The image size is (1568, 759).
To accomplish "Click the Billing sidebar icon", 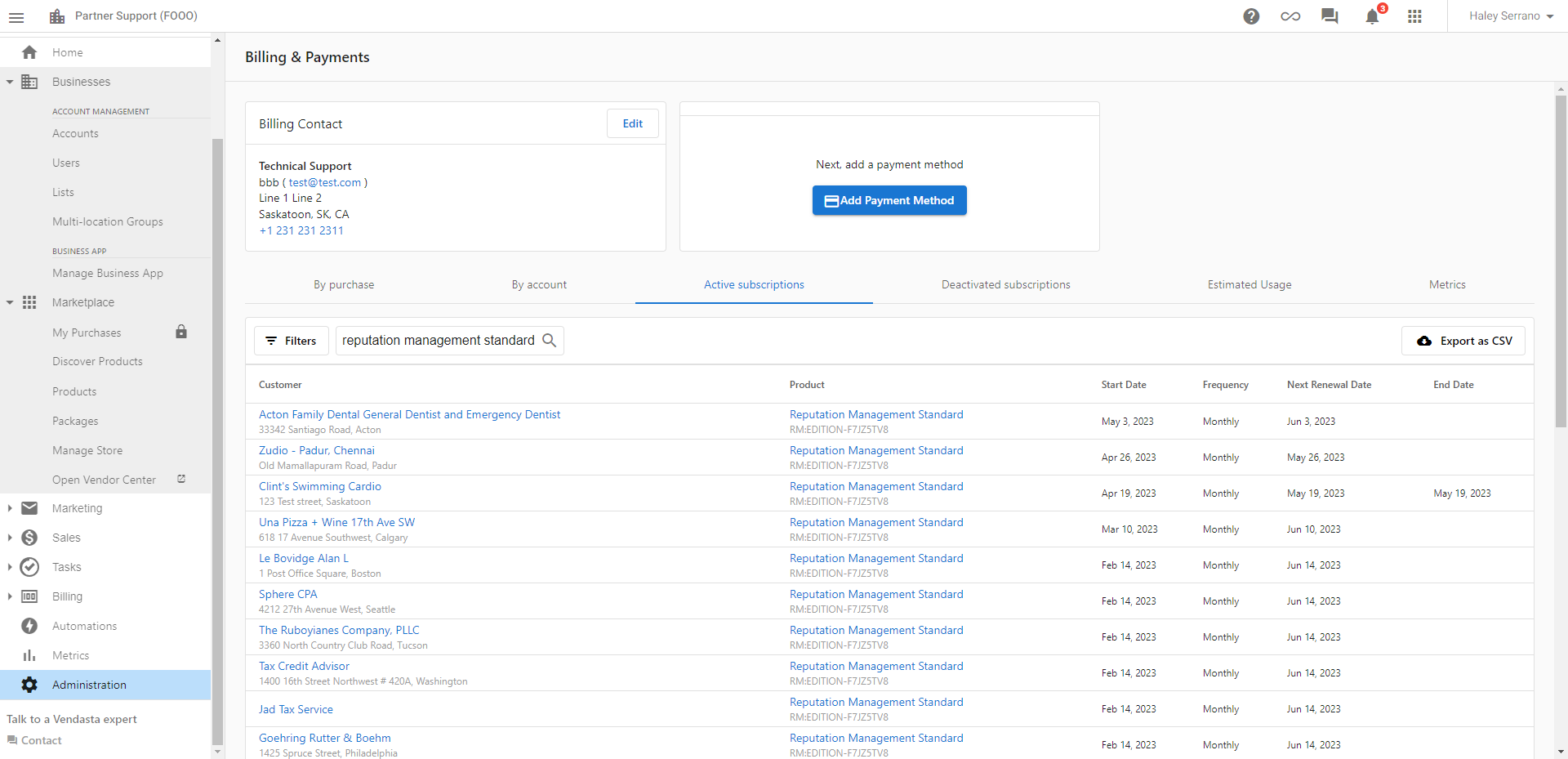I will [29, 596].
